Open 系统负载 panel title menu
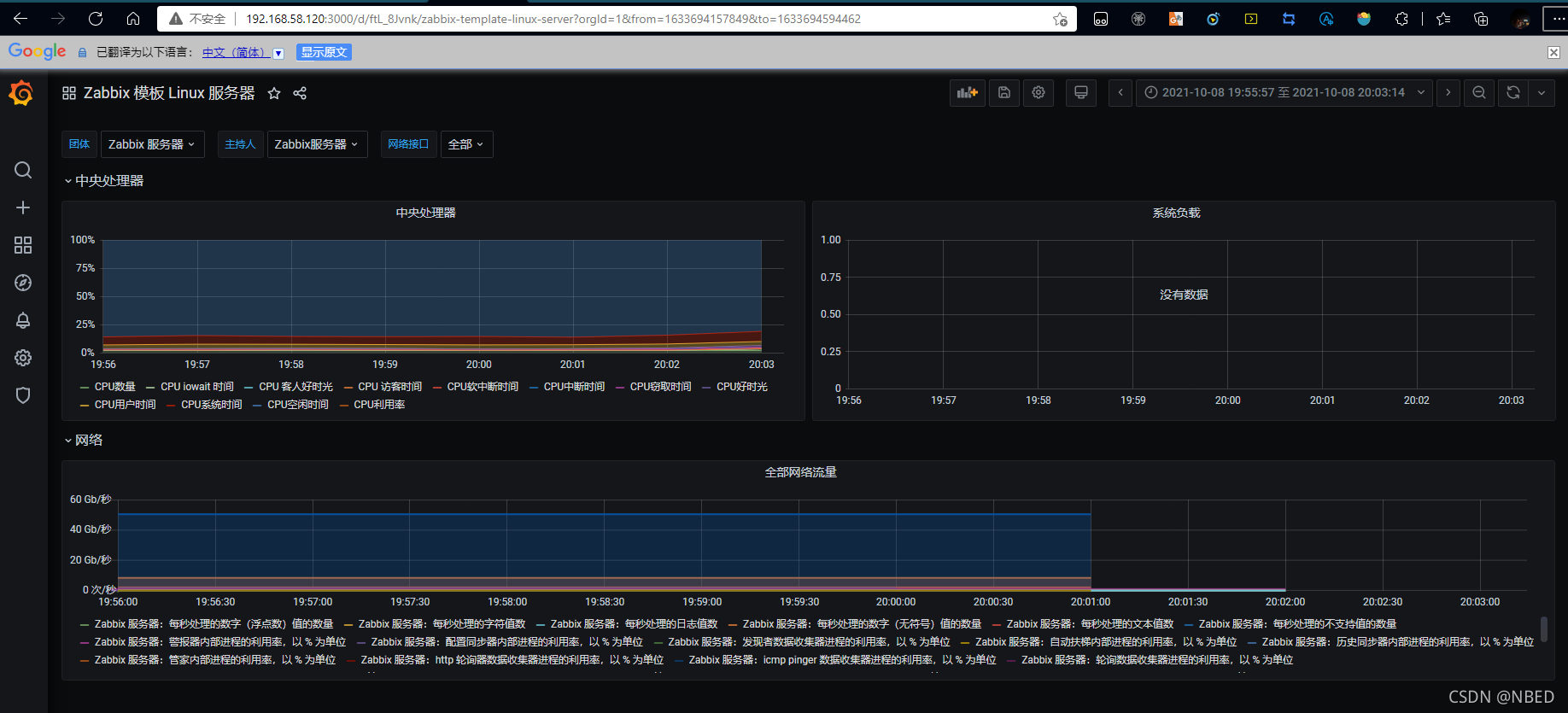 point(1176,213)
